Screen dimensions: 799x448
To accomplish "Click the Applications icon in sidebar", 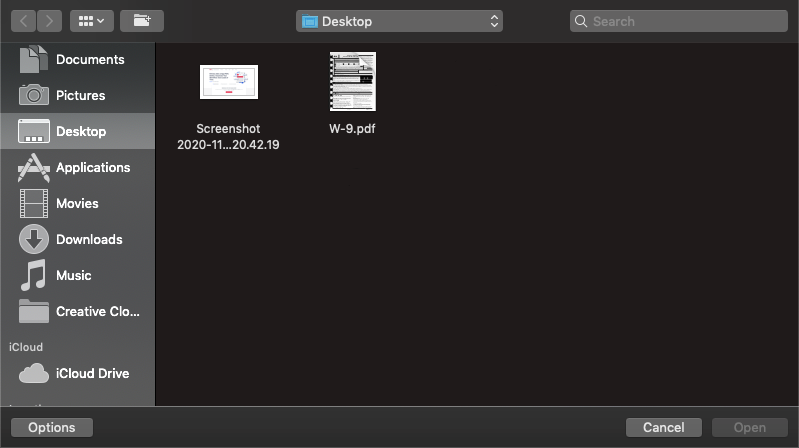I will pos(34,167).
